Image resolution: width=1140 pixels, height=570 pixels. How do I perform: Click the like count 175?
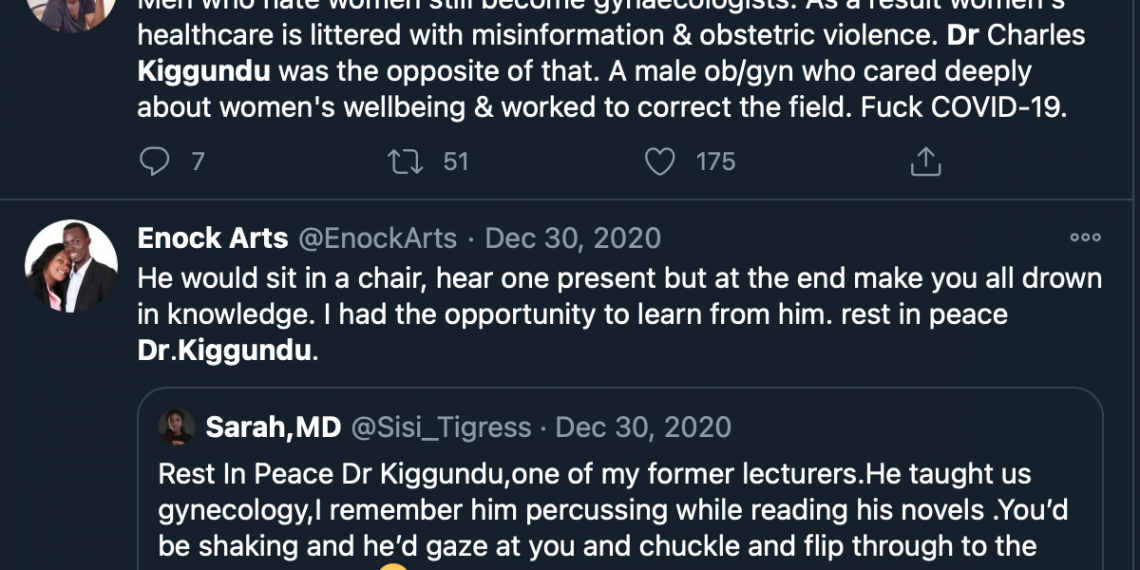(x=715, y=161)
